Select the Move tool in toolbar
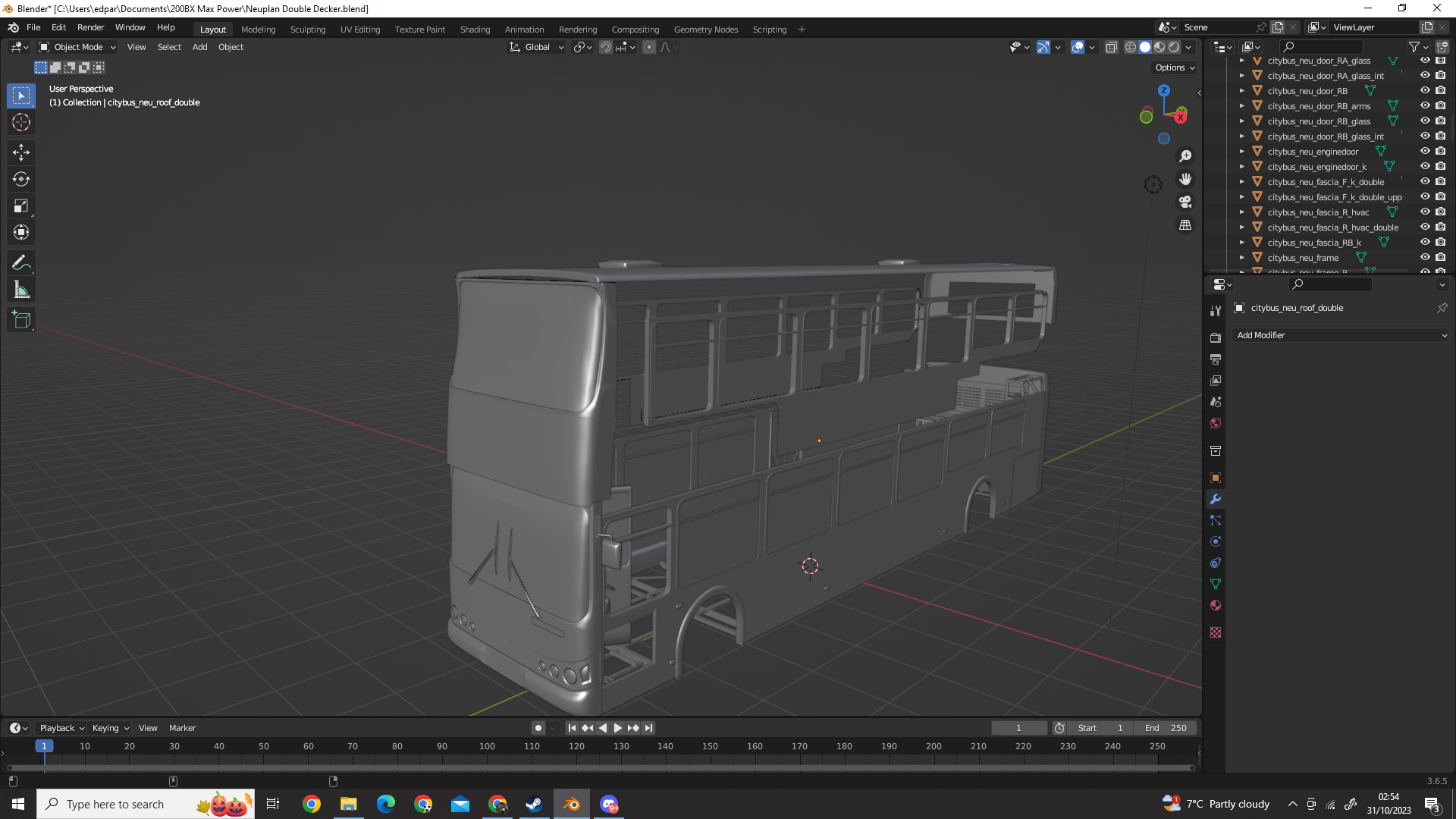This screenshot has width=1456, height=819. [21, 152]
